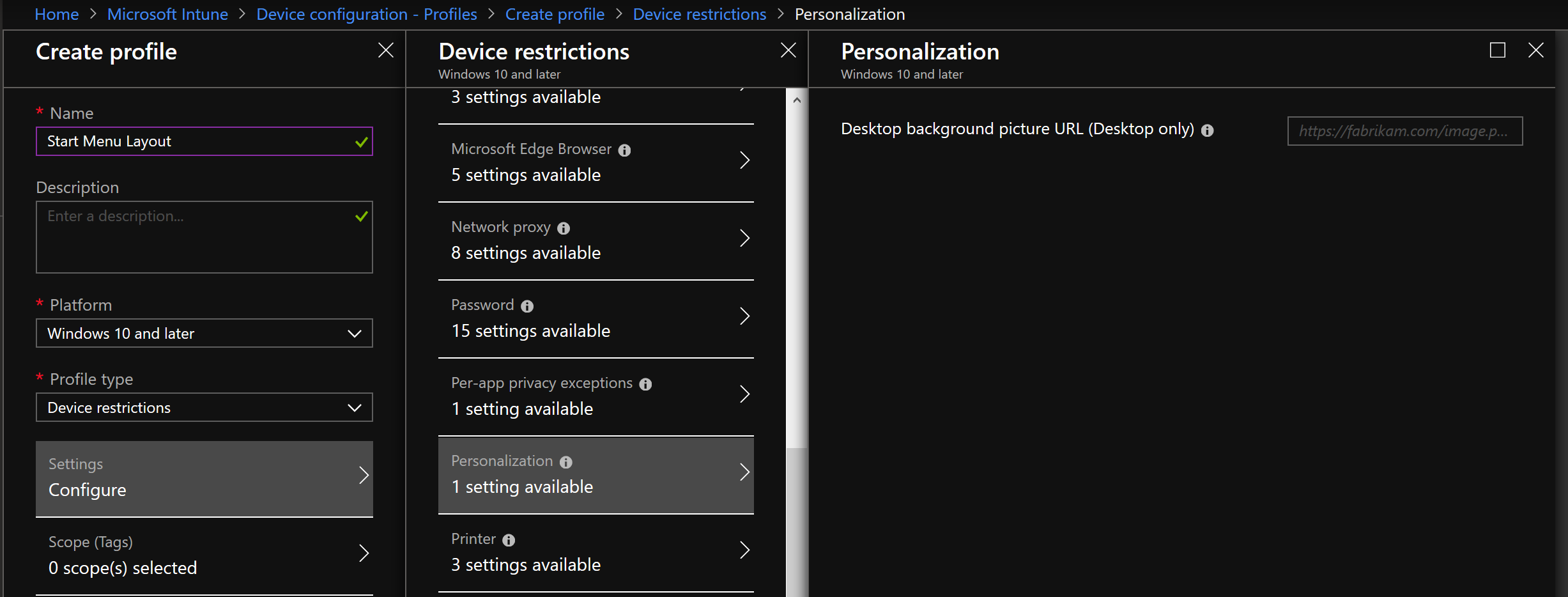Click the green checkmark in Description field
Viewport: 1568px width, 597px height.
(x=361, y=217)
